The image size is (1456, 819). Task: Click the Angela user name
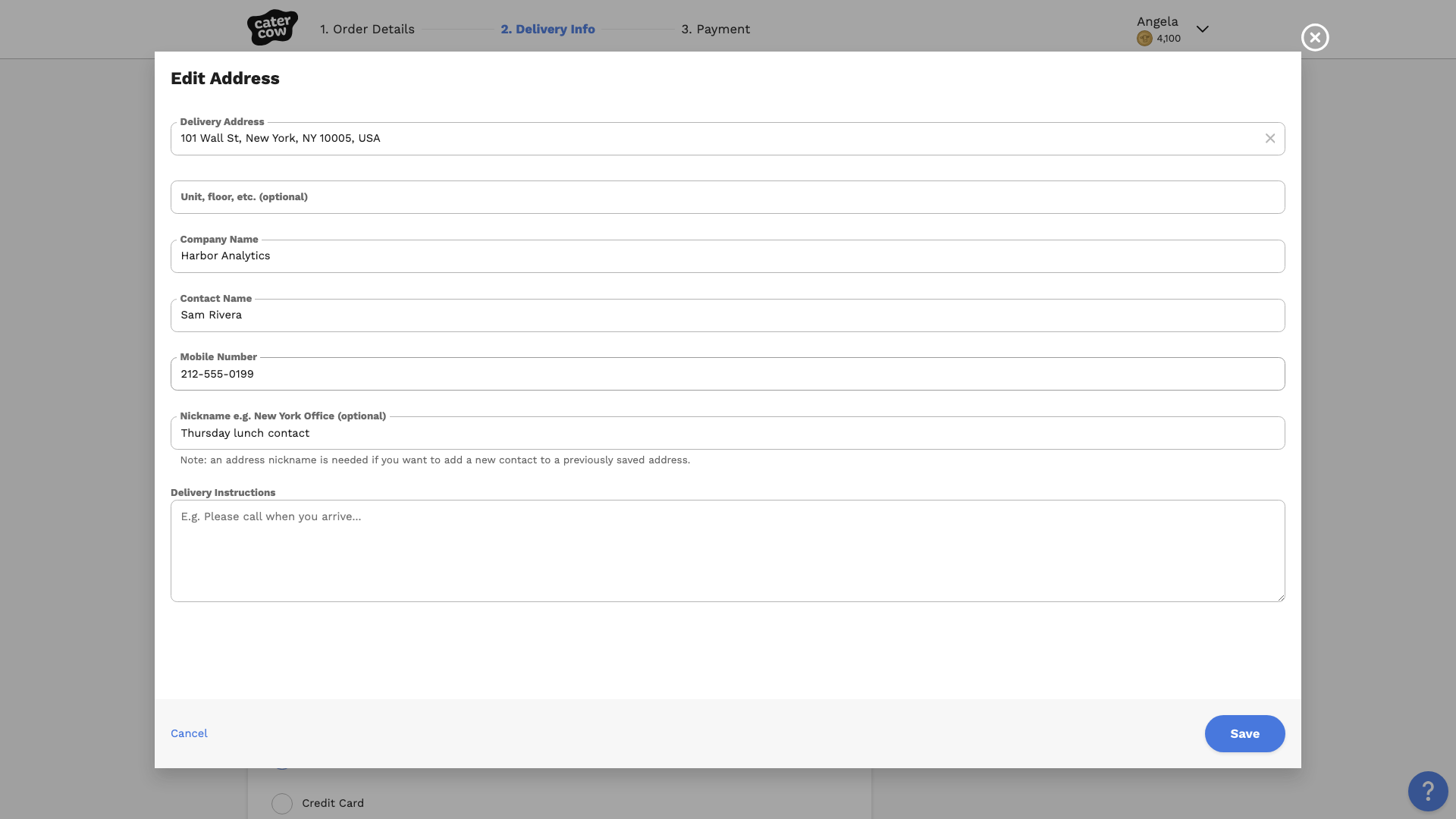(1157, 21)
